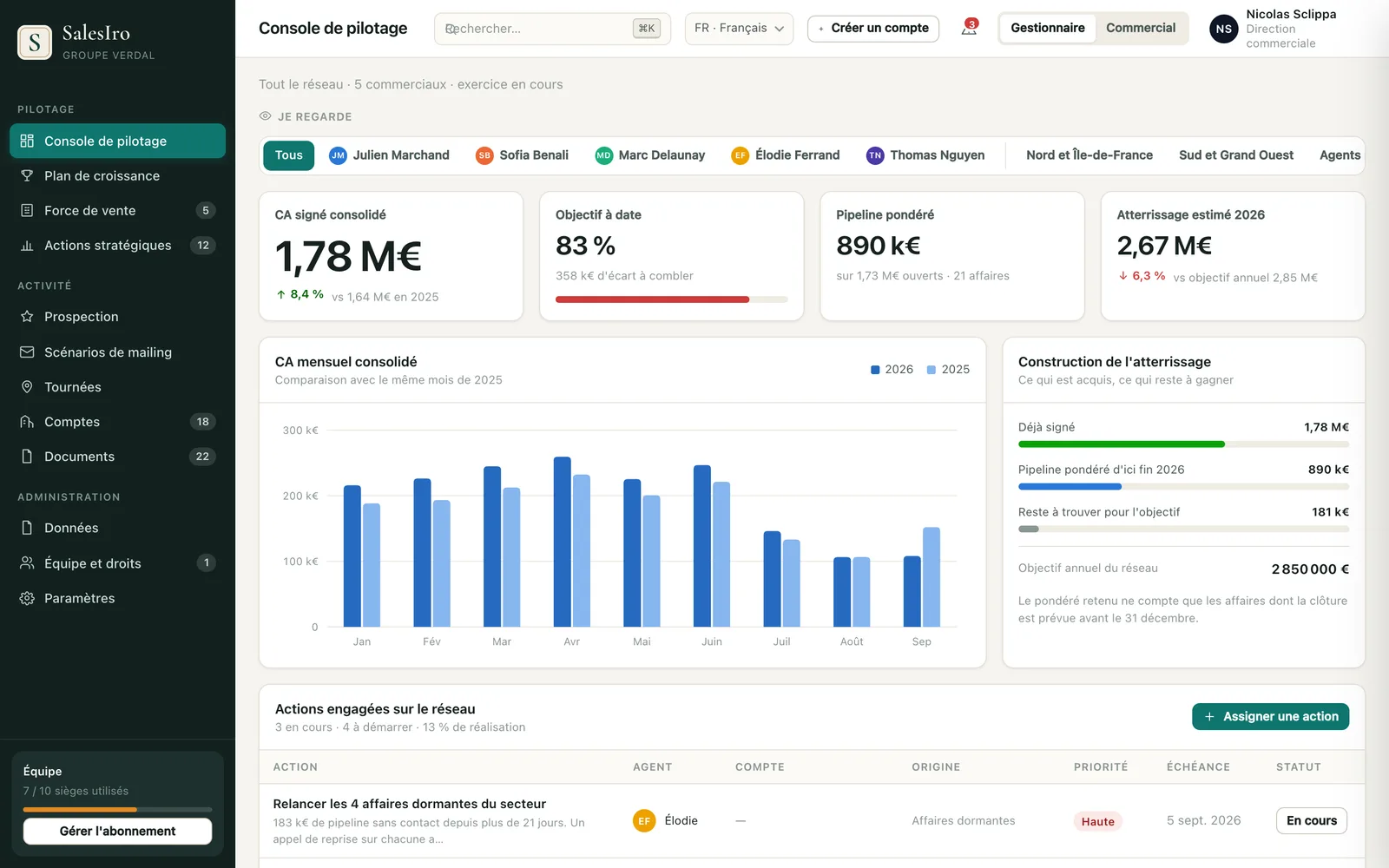Filter by Nord et Île-de-France region
This screenshot has width=1389, height=868.
point(1089,155)
